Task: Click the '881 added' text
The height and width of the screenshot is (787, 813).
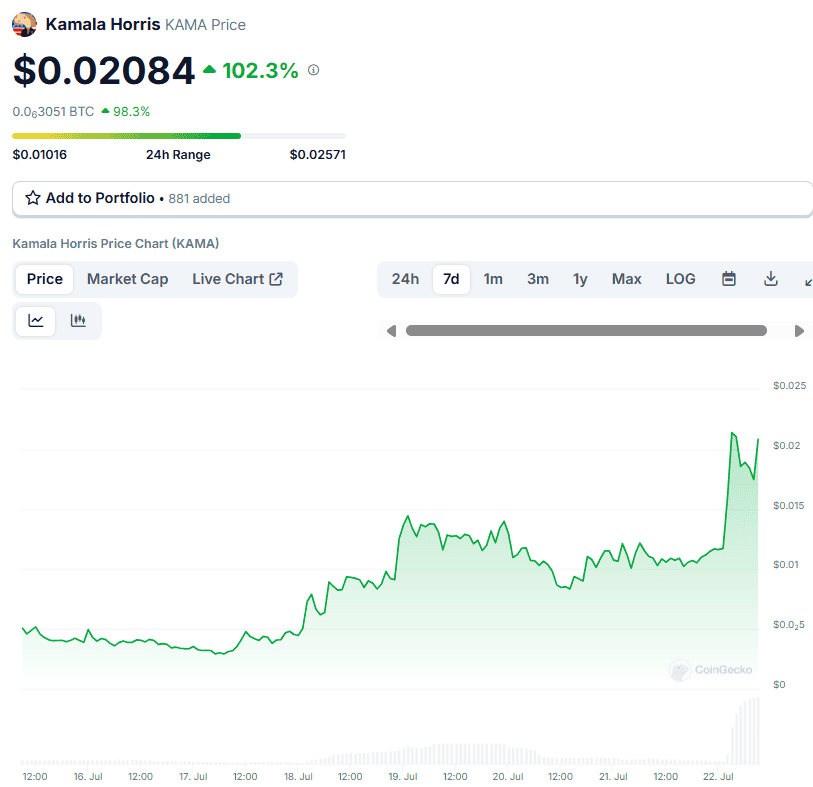Action: [199, 199]
